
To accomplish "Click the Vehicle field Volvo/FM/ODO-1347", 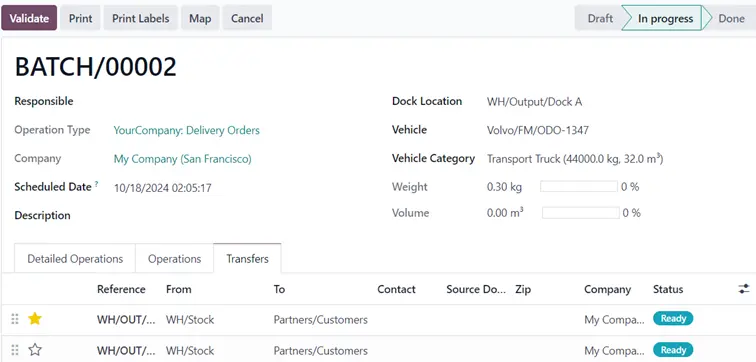I will (538, 130).
